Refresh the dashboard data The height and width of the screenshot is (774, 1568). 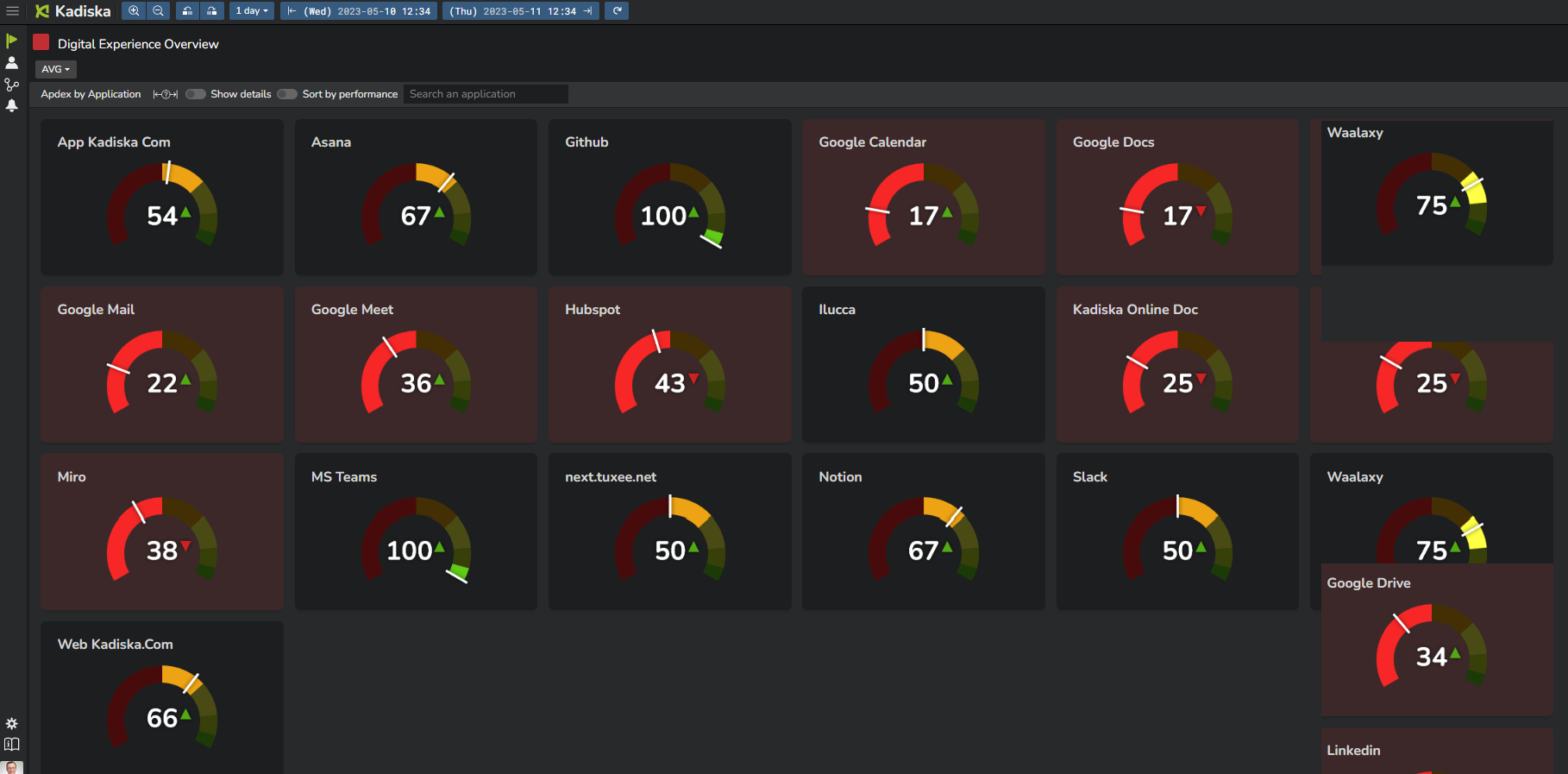coord(617,11)
